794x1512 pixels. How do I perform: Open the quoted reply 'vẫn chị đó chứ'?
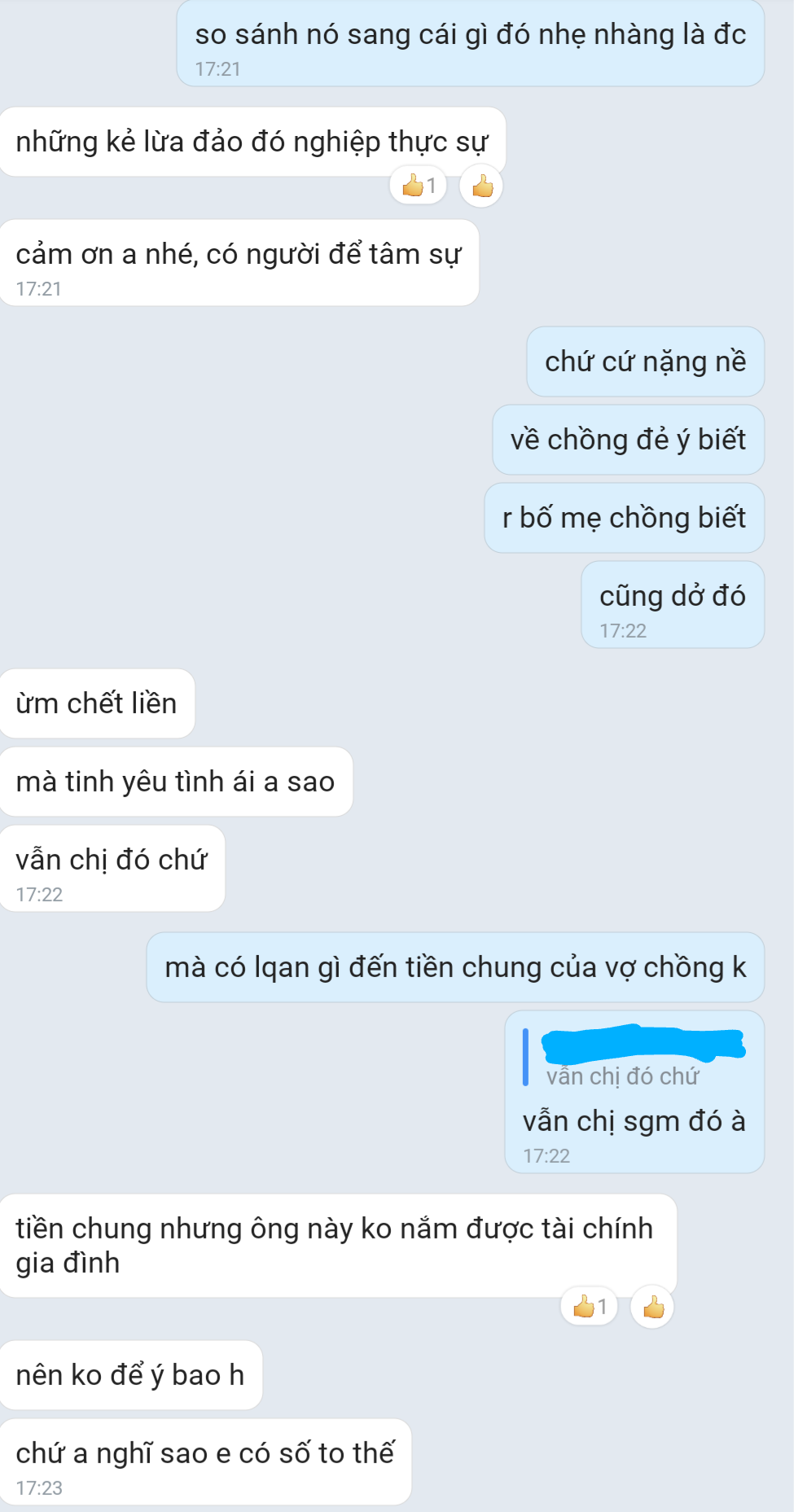623,1076
